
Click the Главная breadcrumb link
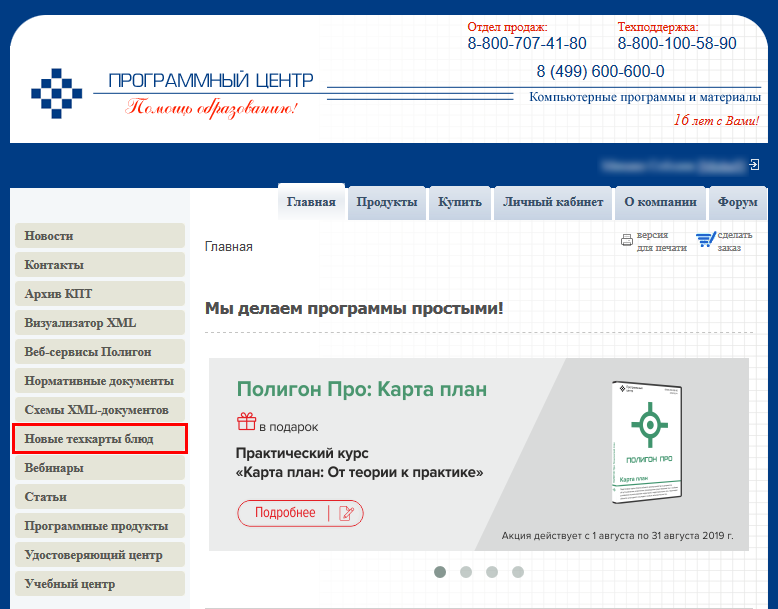[228, 246]
